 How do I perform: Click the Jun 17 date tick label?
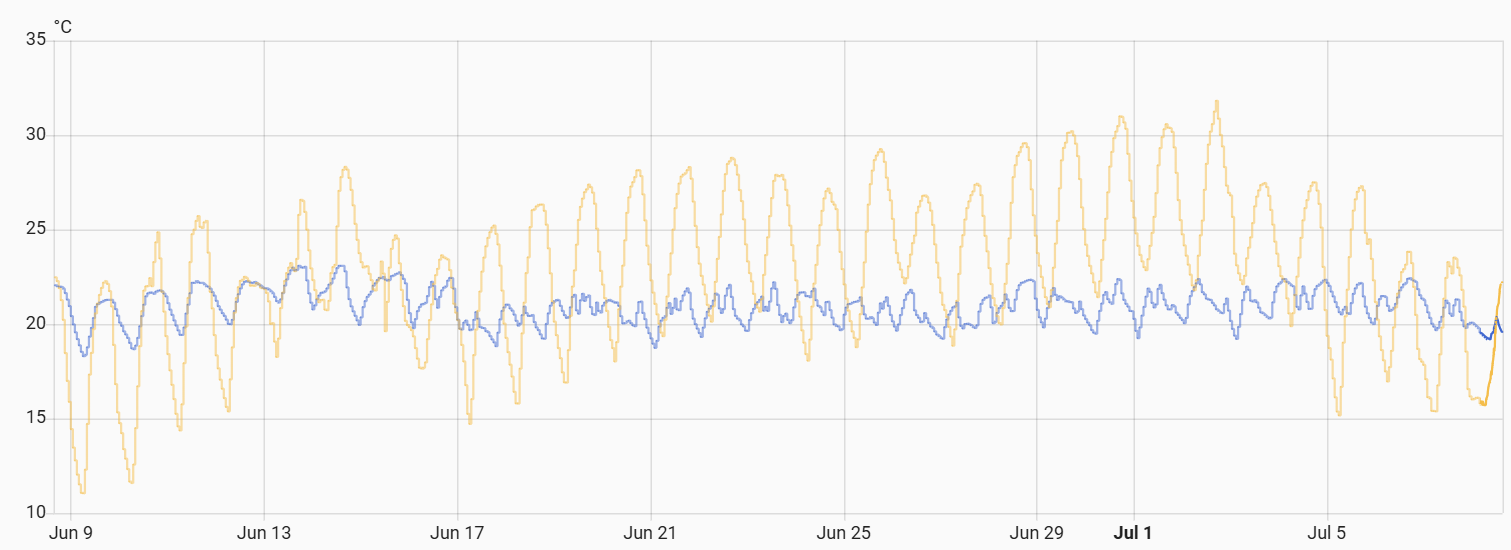pos(458,533)
